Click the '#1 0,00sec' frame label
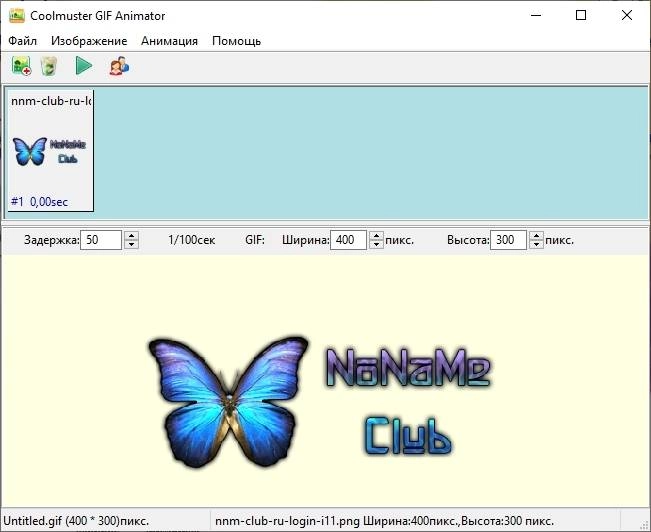This screenshot has width=651, height=532. click(39, 202)
